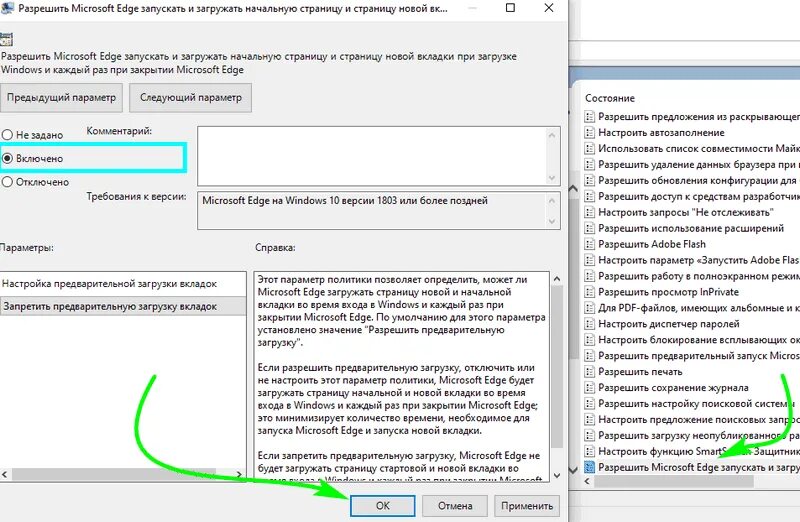Maximize the policy dialog window

[510, 8]
